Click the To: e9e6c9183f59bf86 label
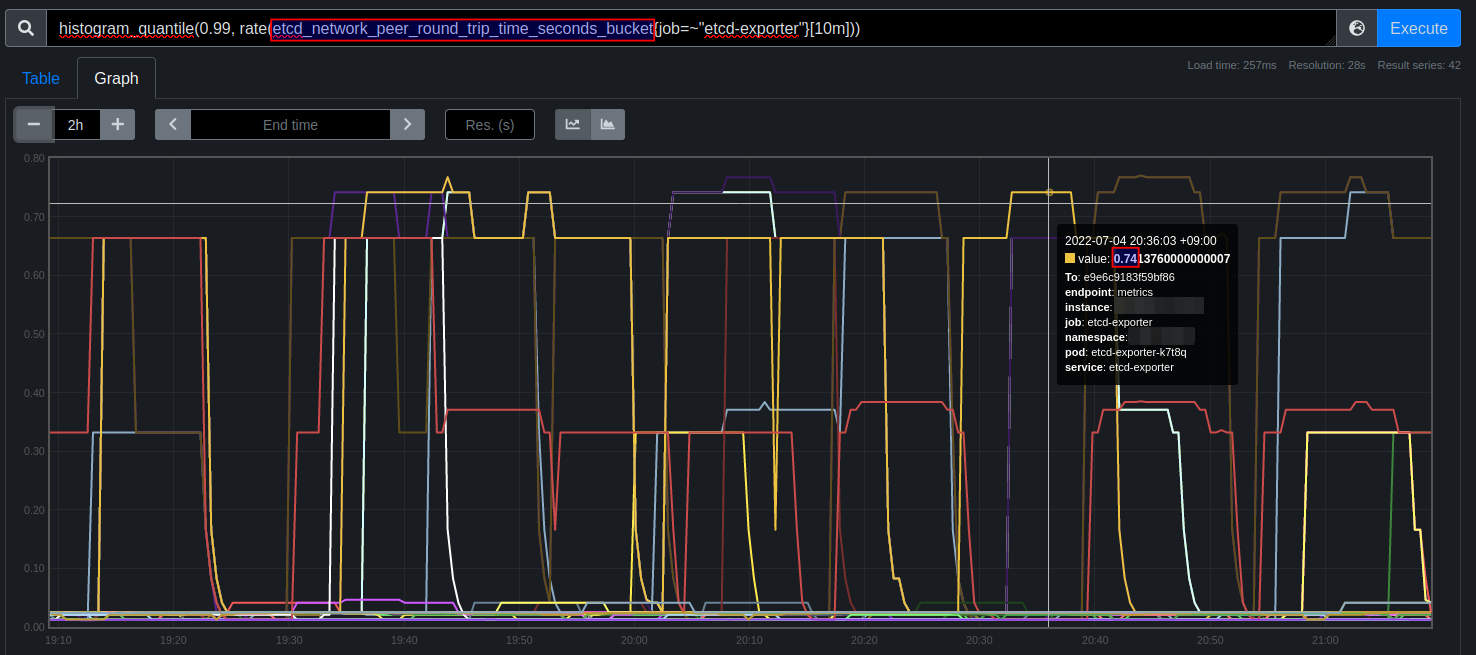Image resolution: width=1476 pixels, height=655 pixels. pyautogui.click(x=1120, y=277)
